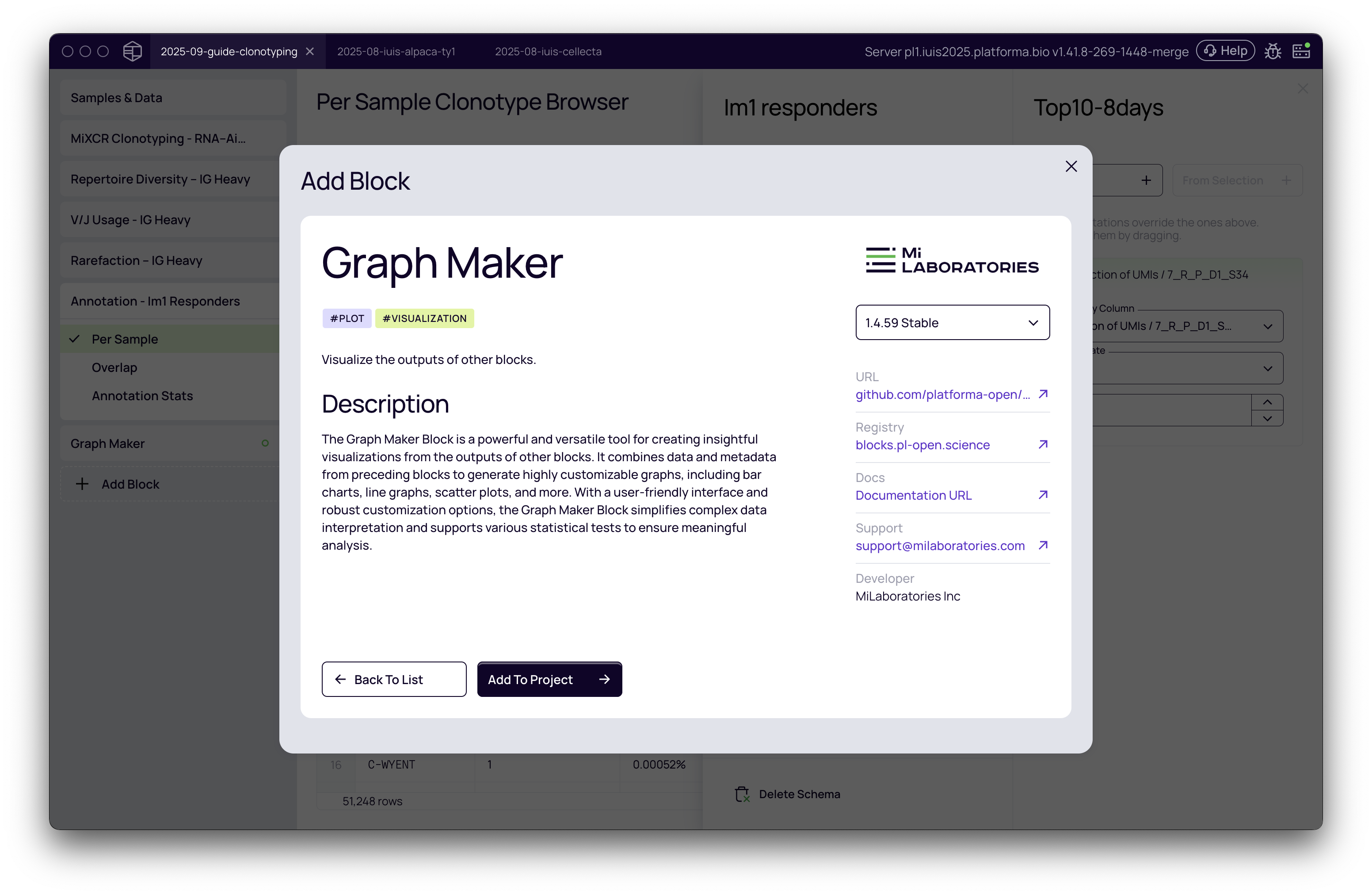This screenshot has height=895, width=1372.
Task: Switch to the 2025-08-iuis-alpaca-ty1 tab
Action: [x=396, y=51]
